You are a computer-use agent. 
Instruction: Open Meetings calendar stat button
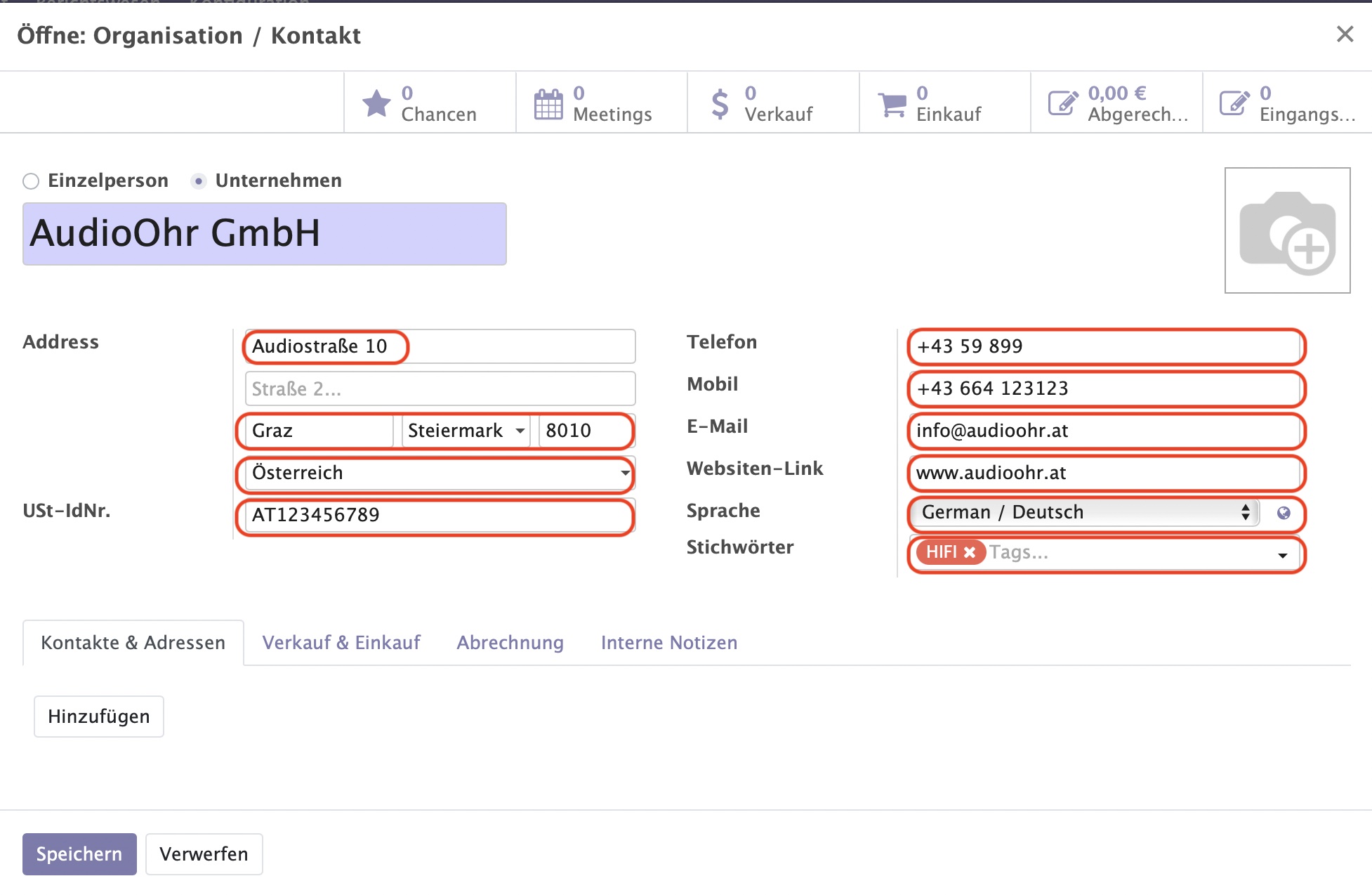(602, 103)
